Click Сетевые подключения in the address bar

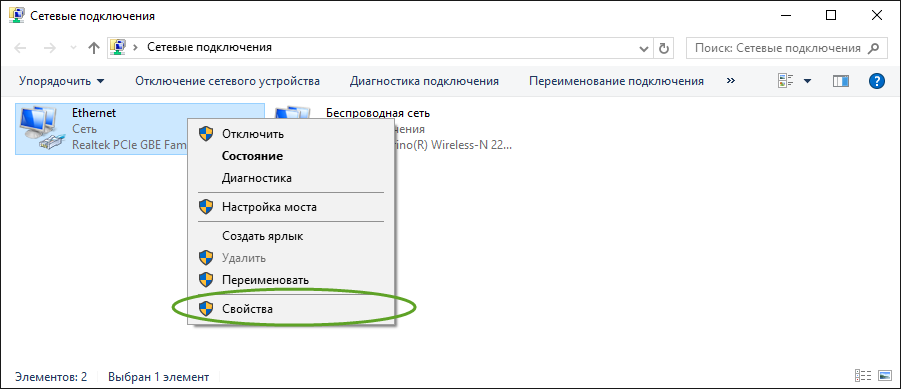209,48
